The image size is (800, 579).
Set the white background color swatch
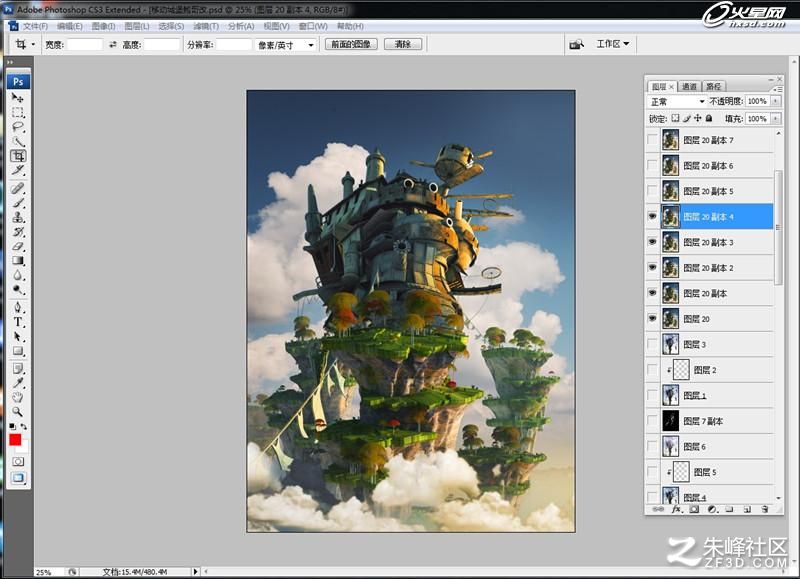coord(23,448)
